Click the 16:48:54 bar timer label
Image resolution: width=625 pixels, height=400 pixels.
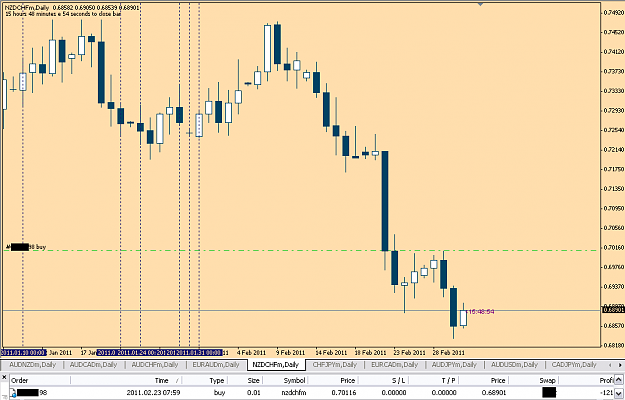(x=480, y=312)
